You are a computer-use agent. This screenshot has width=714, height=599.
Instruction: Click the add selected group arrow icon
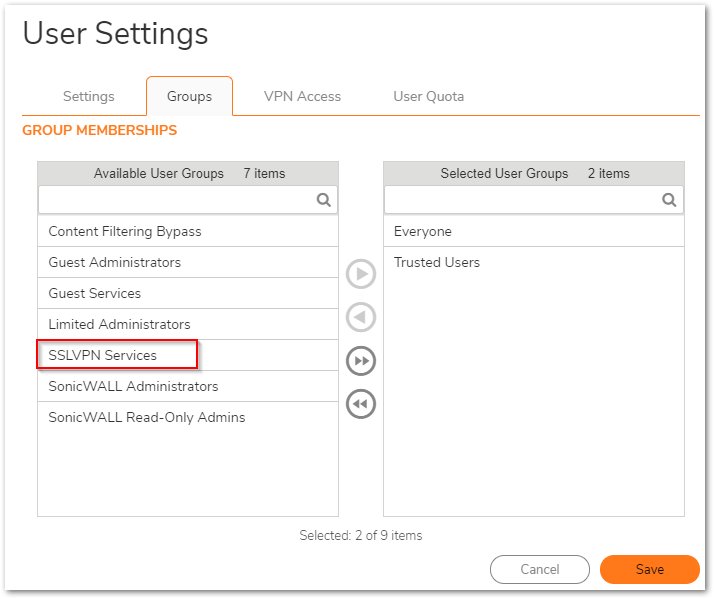361,274
